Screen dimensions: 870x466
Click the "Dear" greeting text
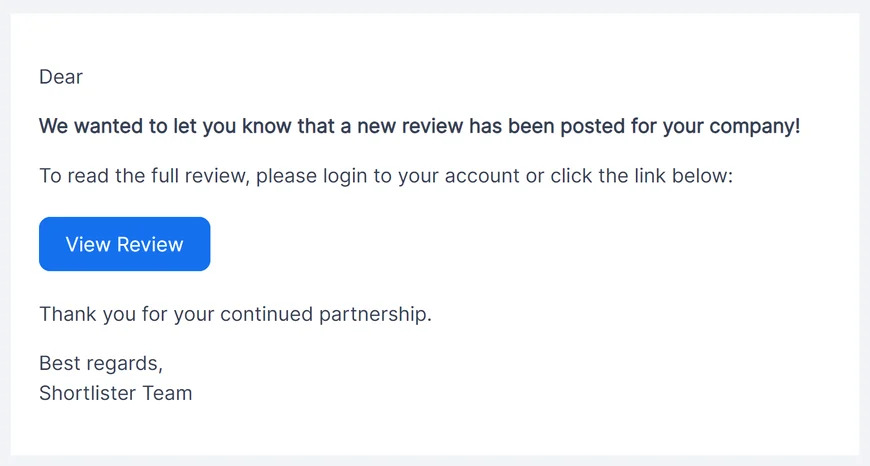pyautogui.click(x=61, y=77)
